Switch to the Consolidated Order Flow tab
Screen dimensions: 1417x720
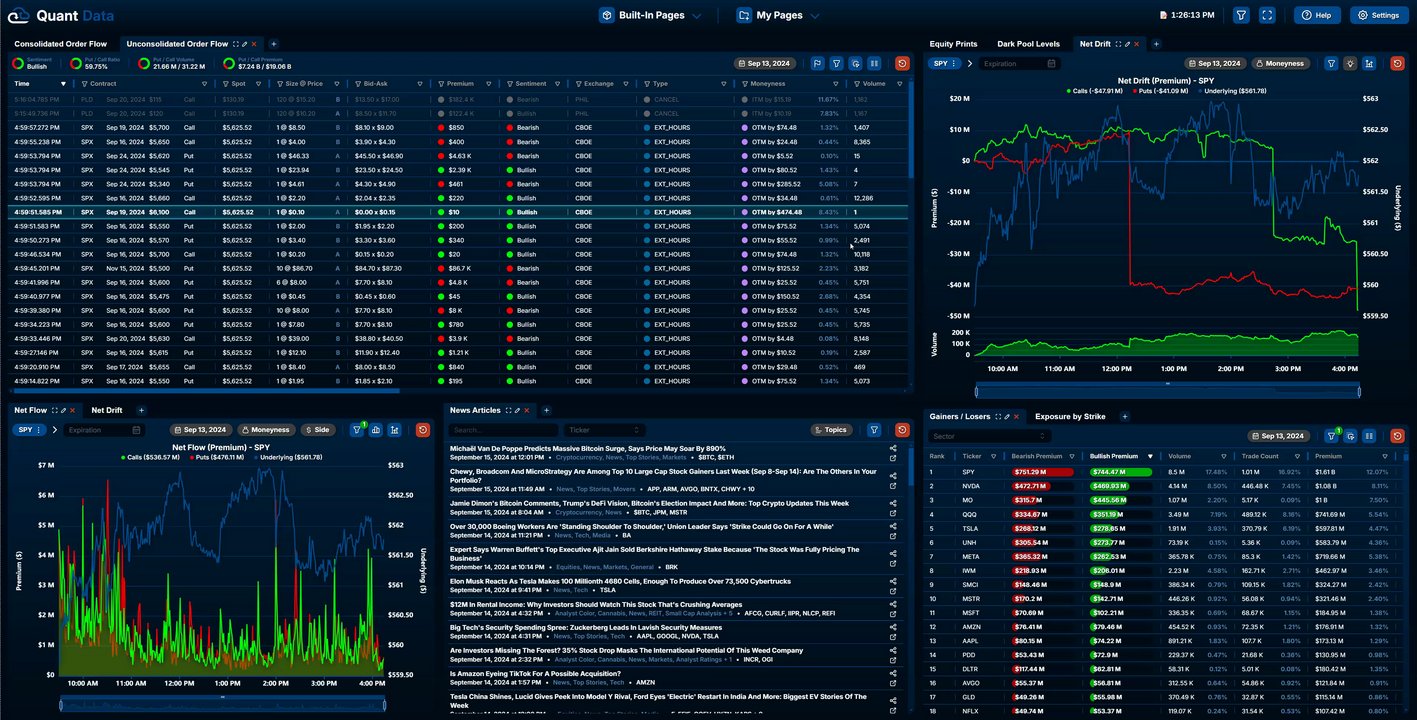coord(60,44)
